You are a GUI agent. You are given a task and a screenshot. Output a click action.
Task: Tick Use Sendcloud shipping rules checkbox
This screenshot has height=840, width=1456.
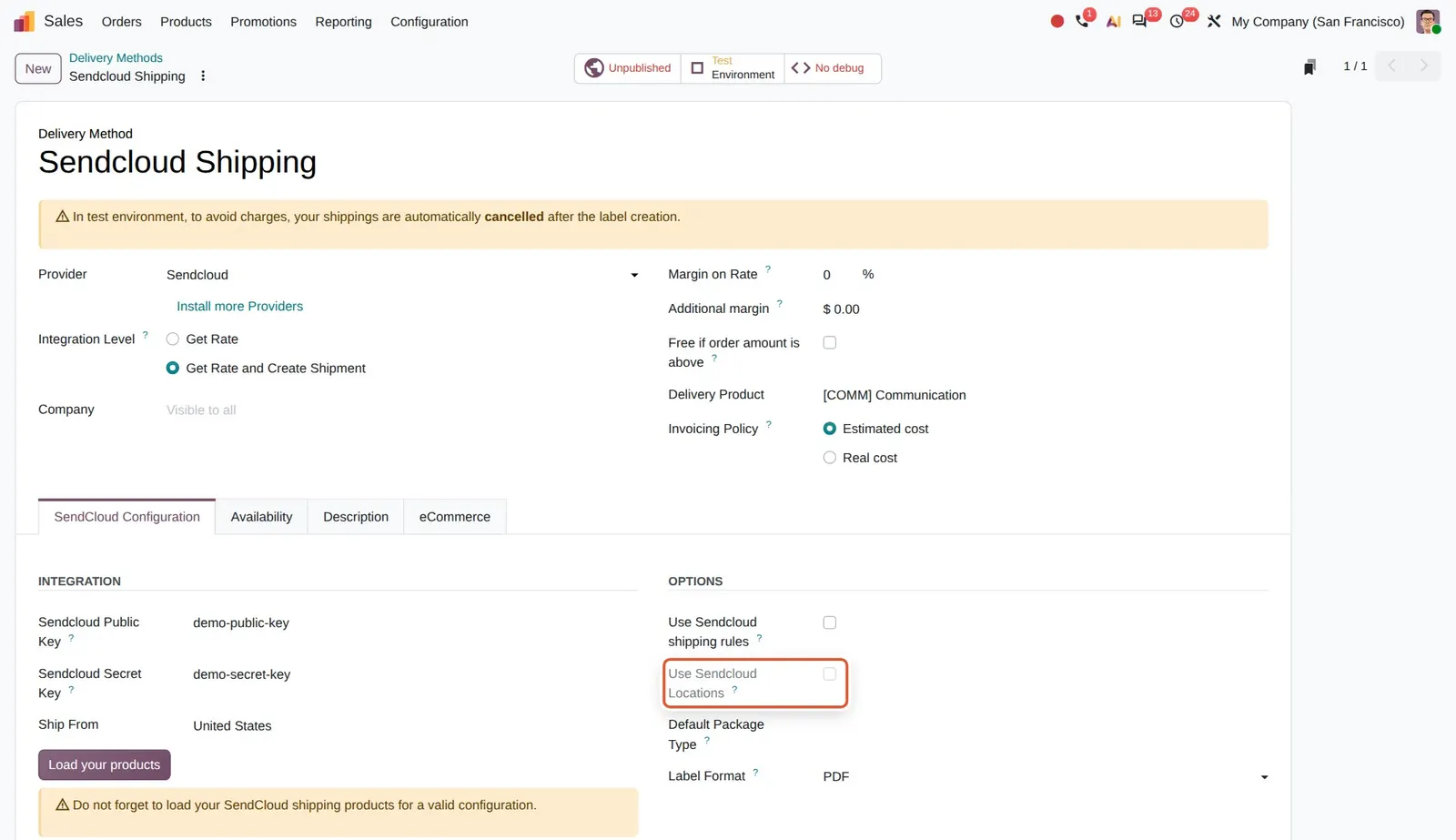point(830,622)
